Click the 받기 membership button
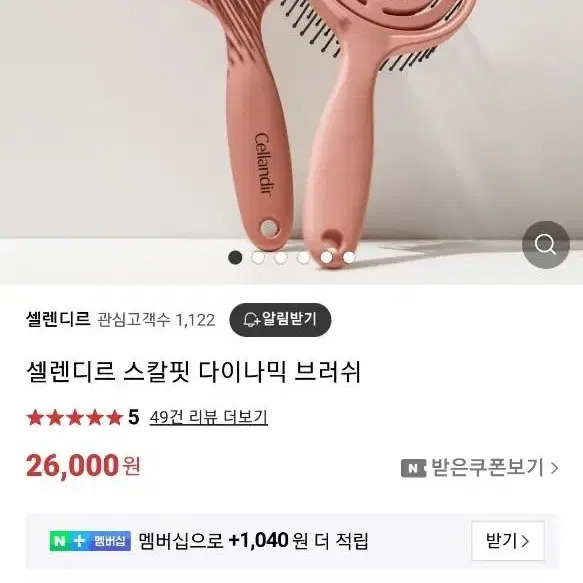Viewport: 583px width, 583px height. click(508, 541)
